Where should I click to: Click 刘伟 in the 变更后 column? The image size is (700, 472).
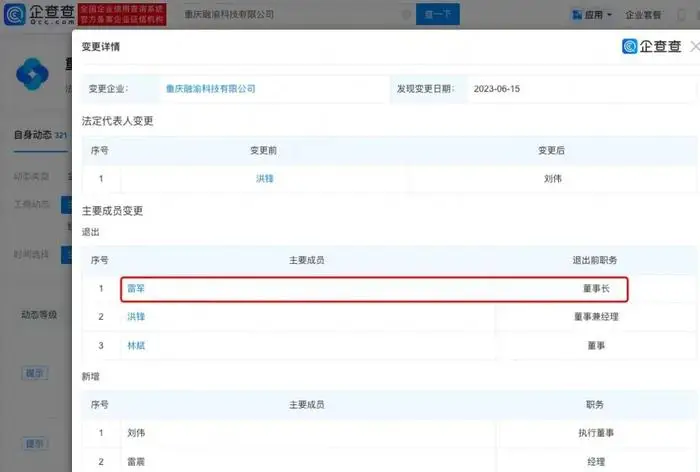coord(553,179)
